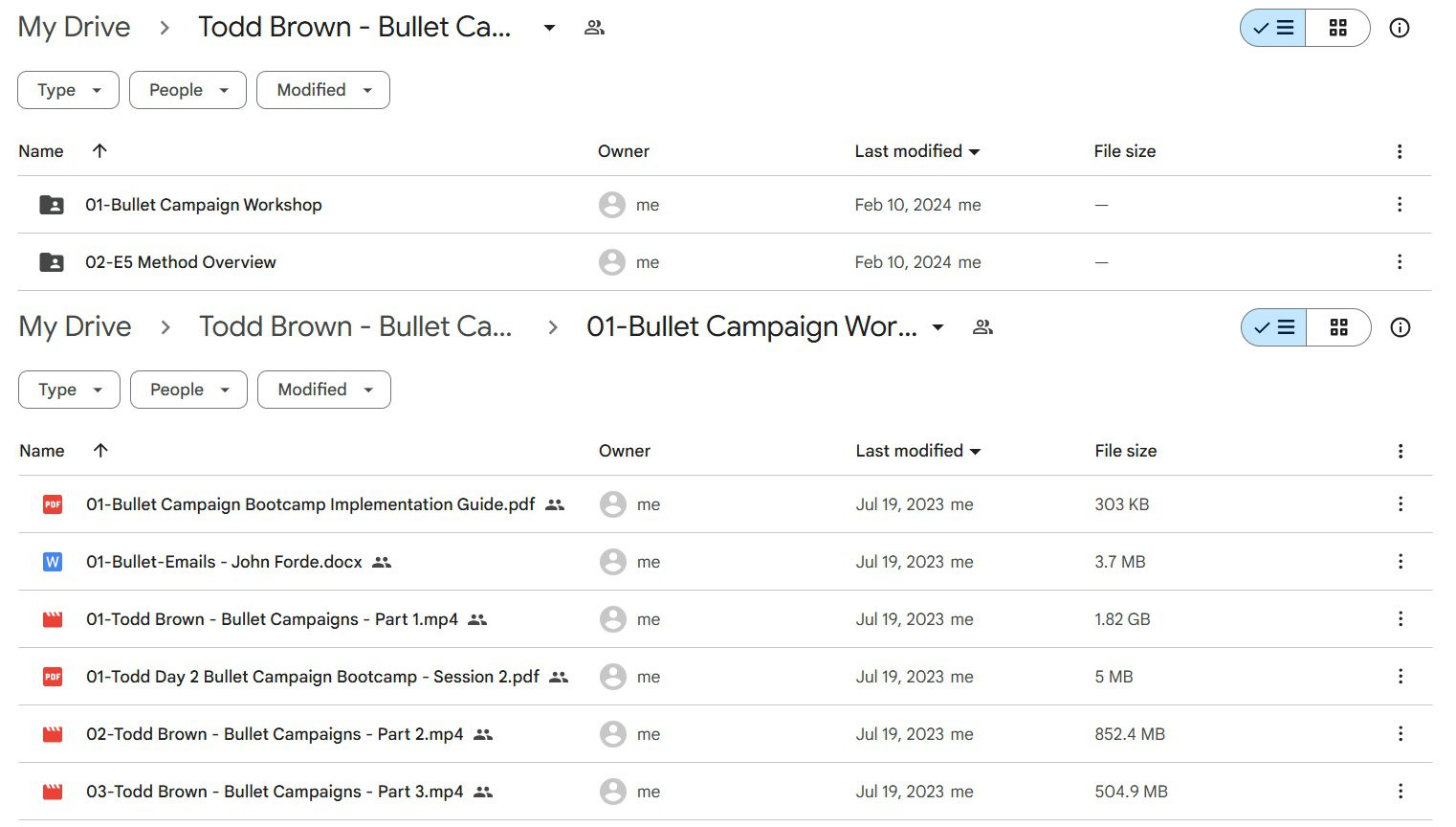This screenshot has width=1456, height=827.
Task: Select 01-Todd Brown - Bullet Campaigns - Part 1.mp4
Action: [x=272, y=619]
